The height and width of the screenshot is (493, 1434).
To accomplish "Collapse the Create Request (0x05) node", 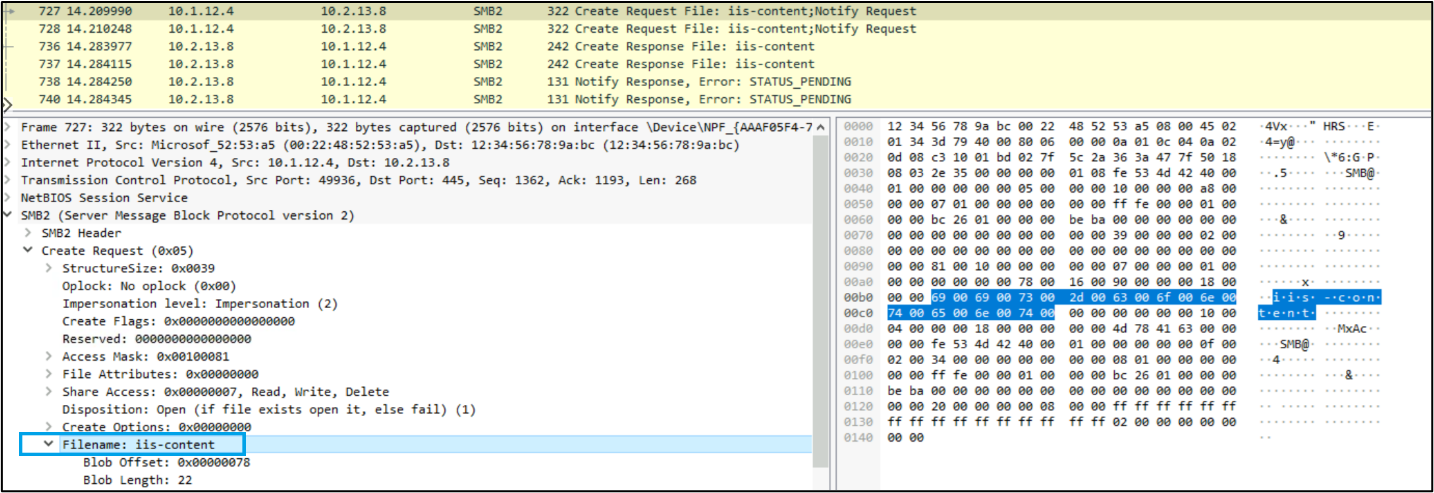I will [x=28, y=251].
